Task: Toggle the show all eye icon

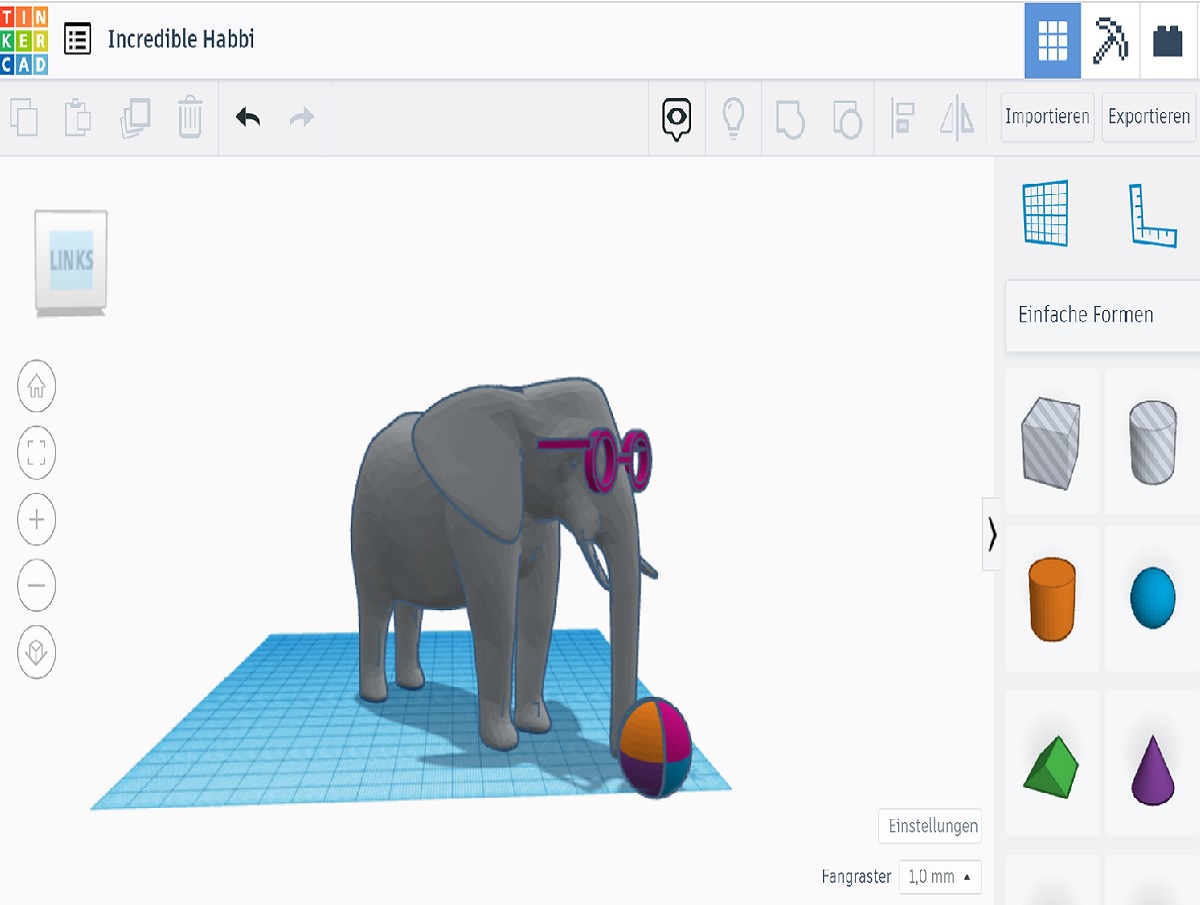Action: [677, 119]
